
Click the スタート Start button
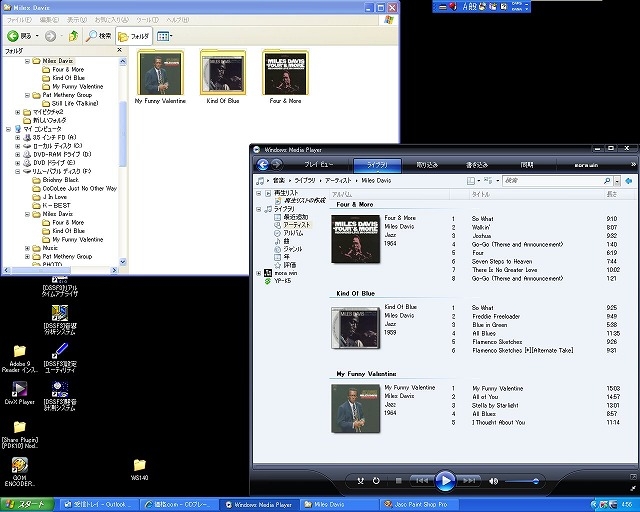pos(27,505)
